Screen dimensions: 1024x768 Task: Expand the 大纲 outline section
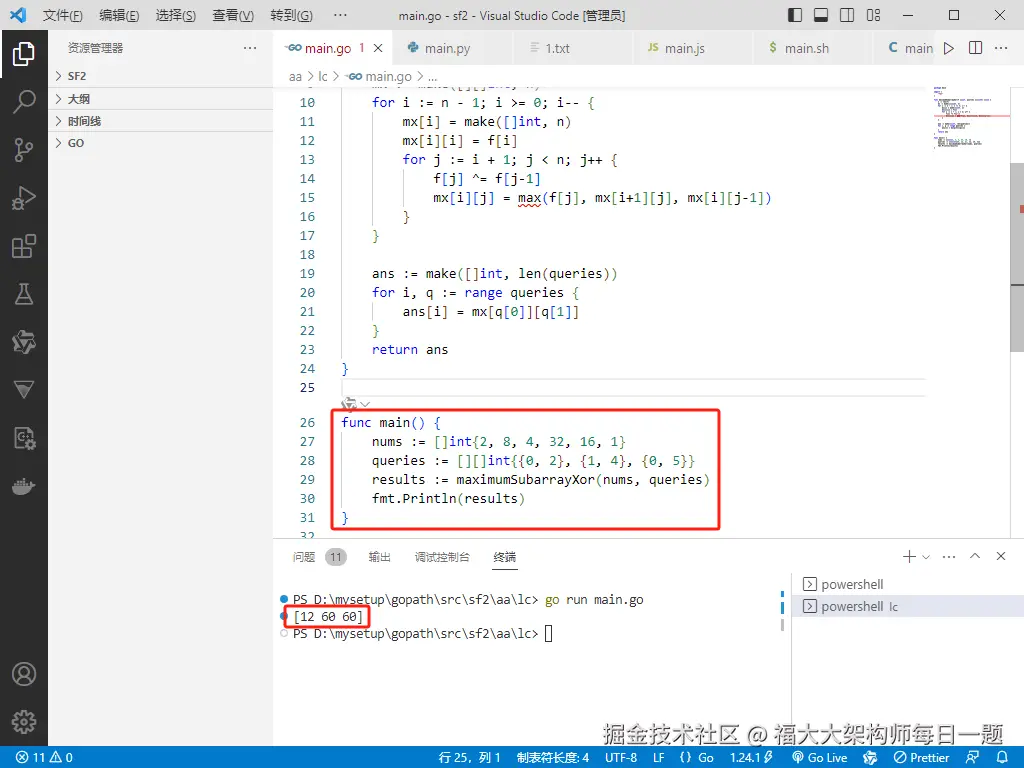(161, 99)
